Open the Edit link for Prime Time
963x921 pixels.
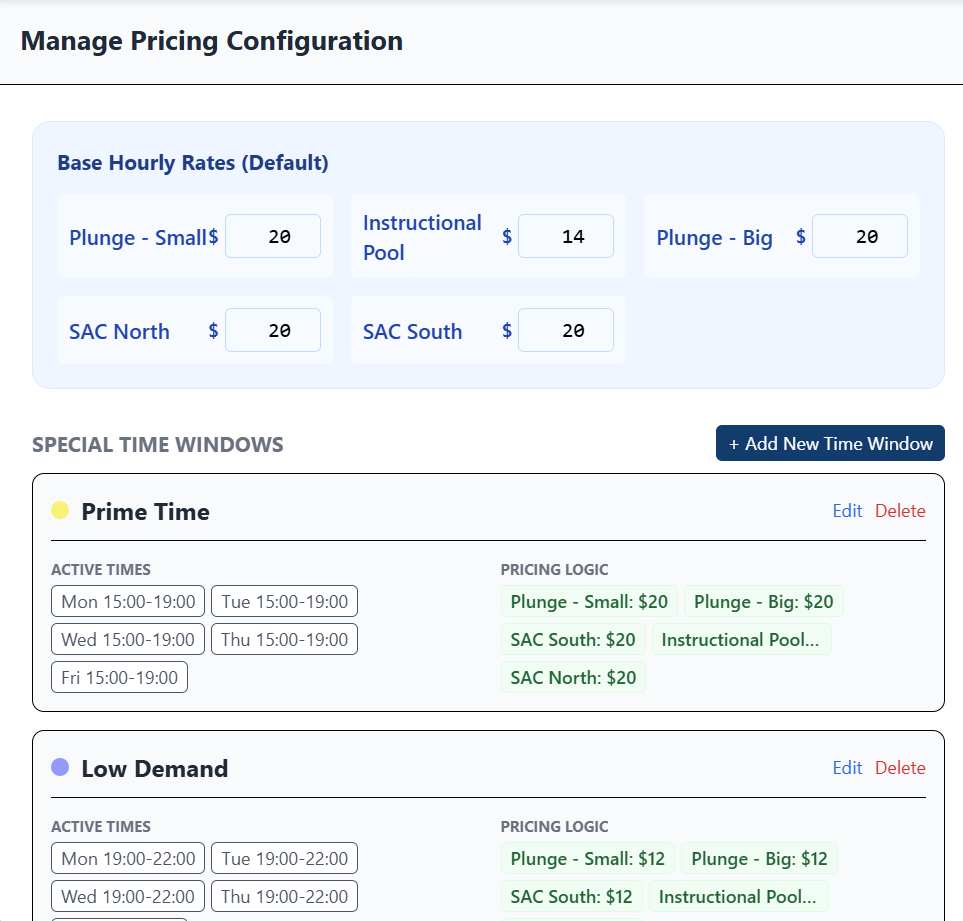[847, 511]
